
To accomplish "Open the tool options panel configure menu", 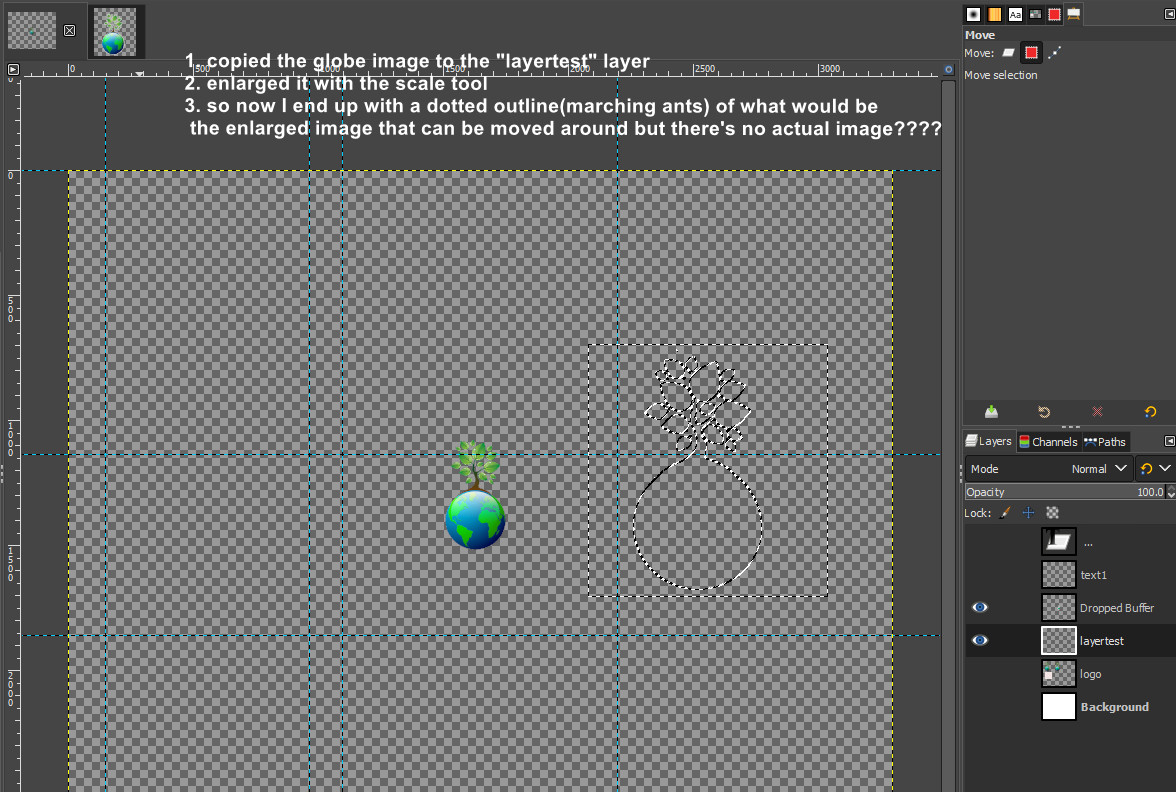I will coord(1169,14).
